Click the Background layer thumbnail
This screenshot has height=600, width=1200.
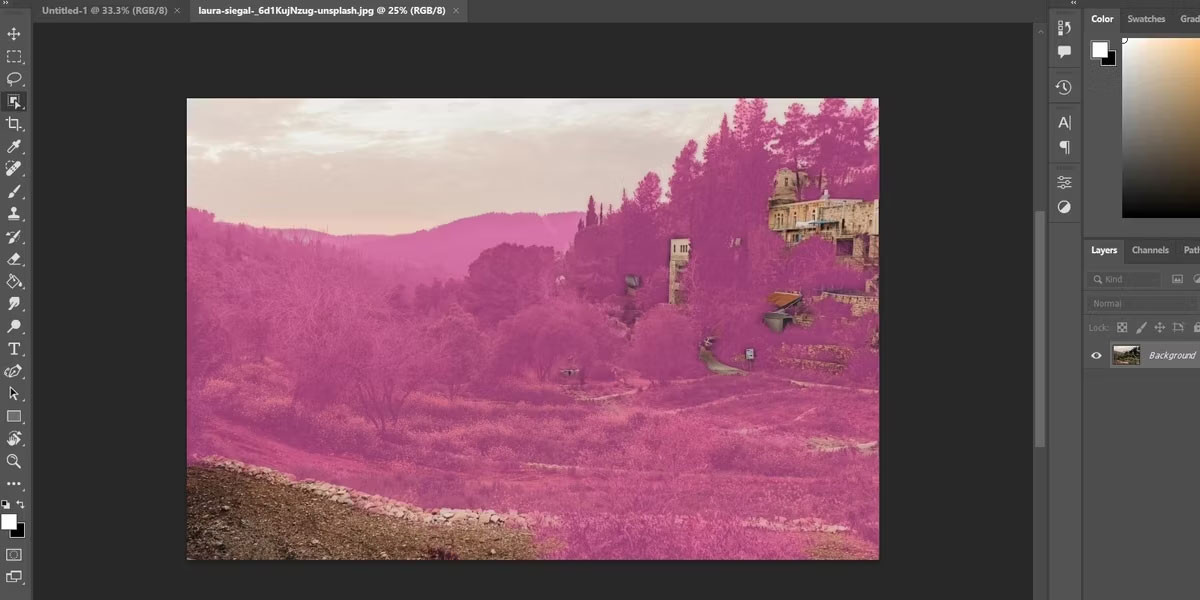[x=1126, y=355]
